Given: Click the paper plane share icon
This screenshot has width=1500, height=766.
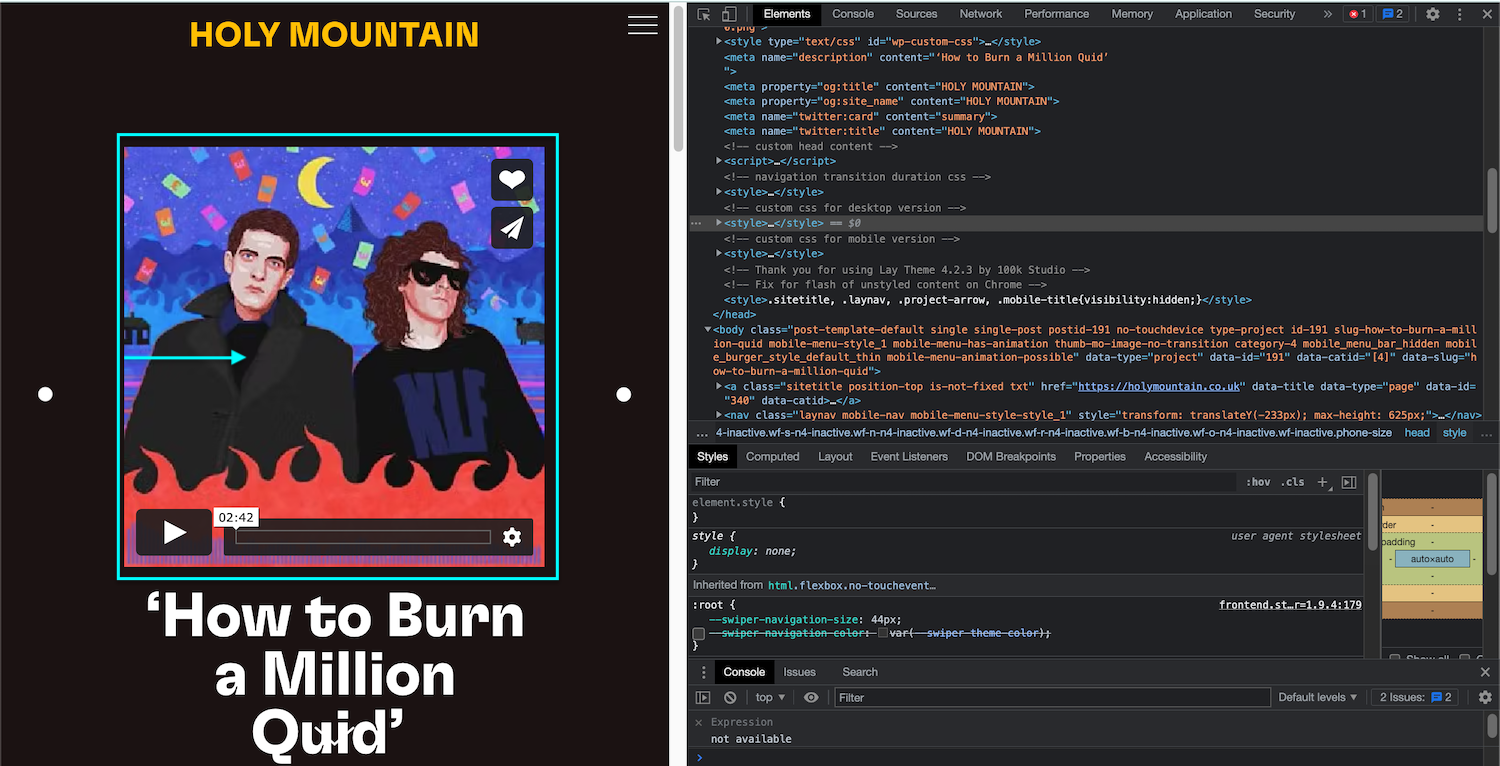Looking at the screenshot, I should click(x=512, y=228).
